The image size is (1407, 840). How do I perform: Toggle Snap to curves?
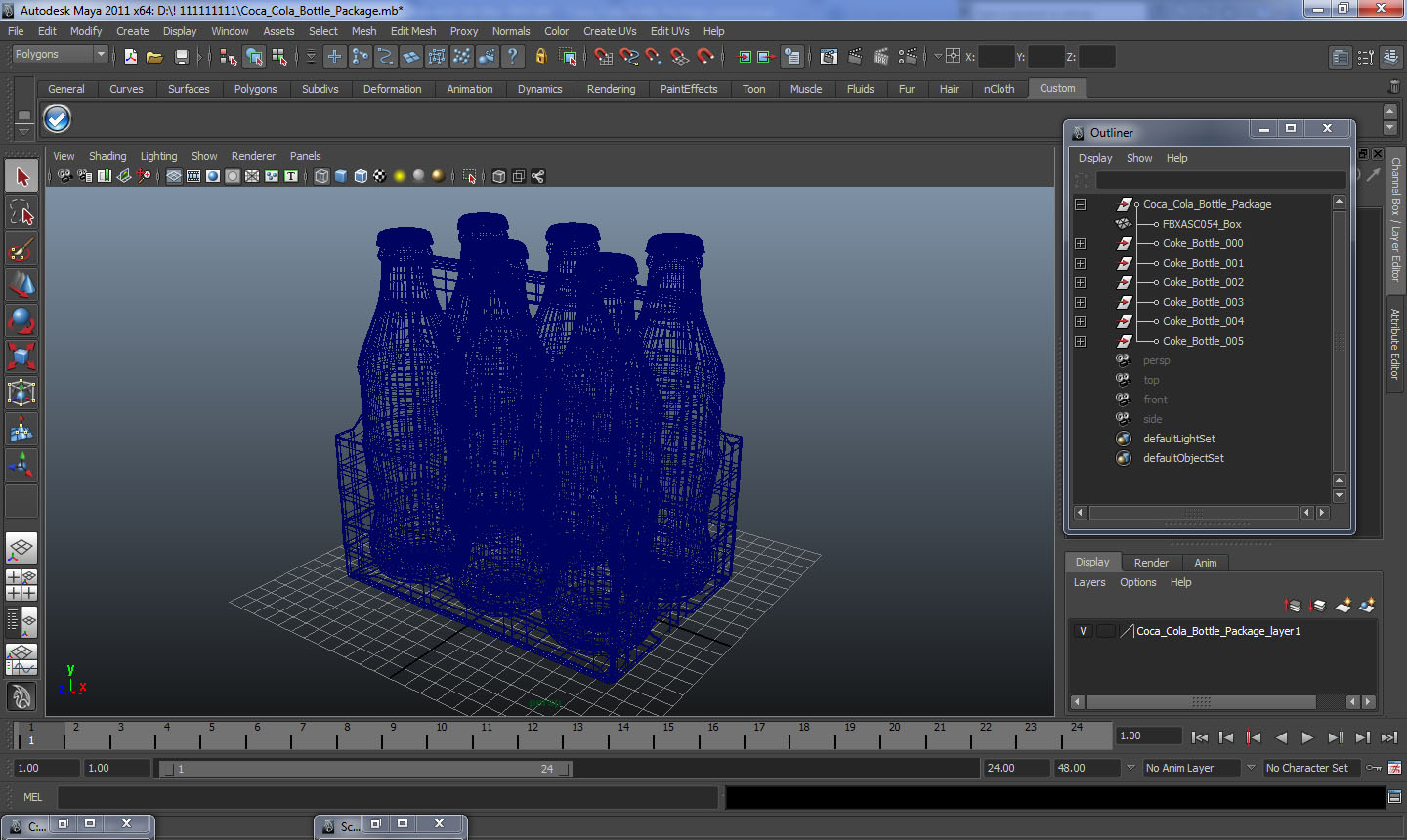click(x=629, y=57)
